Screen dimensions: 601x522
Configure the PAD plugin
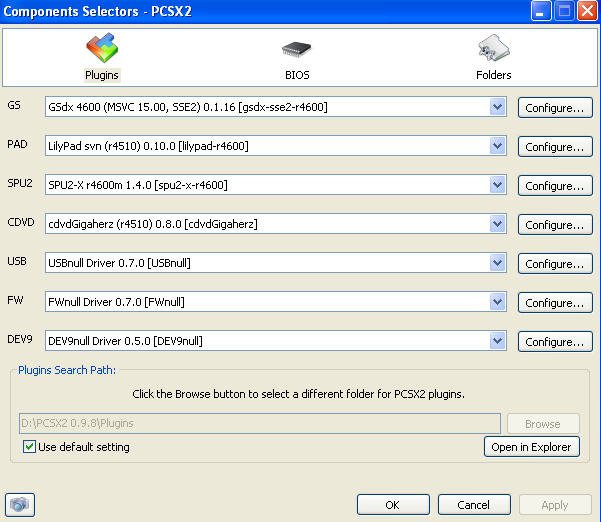click(x=555, y=147)
